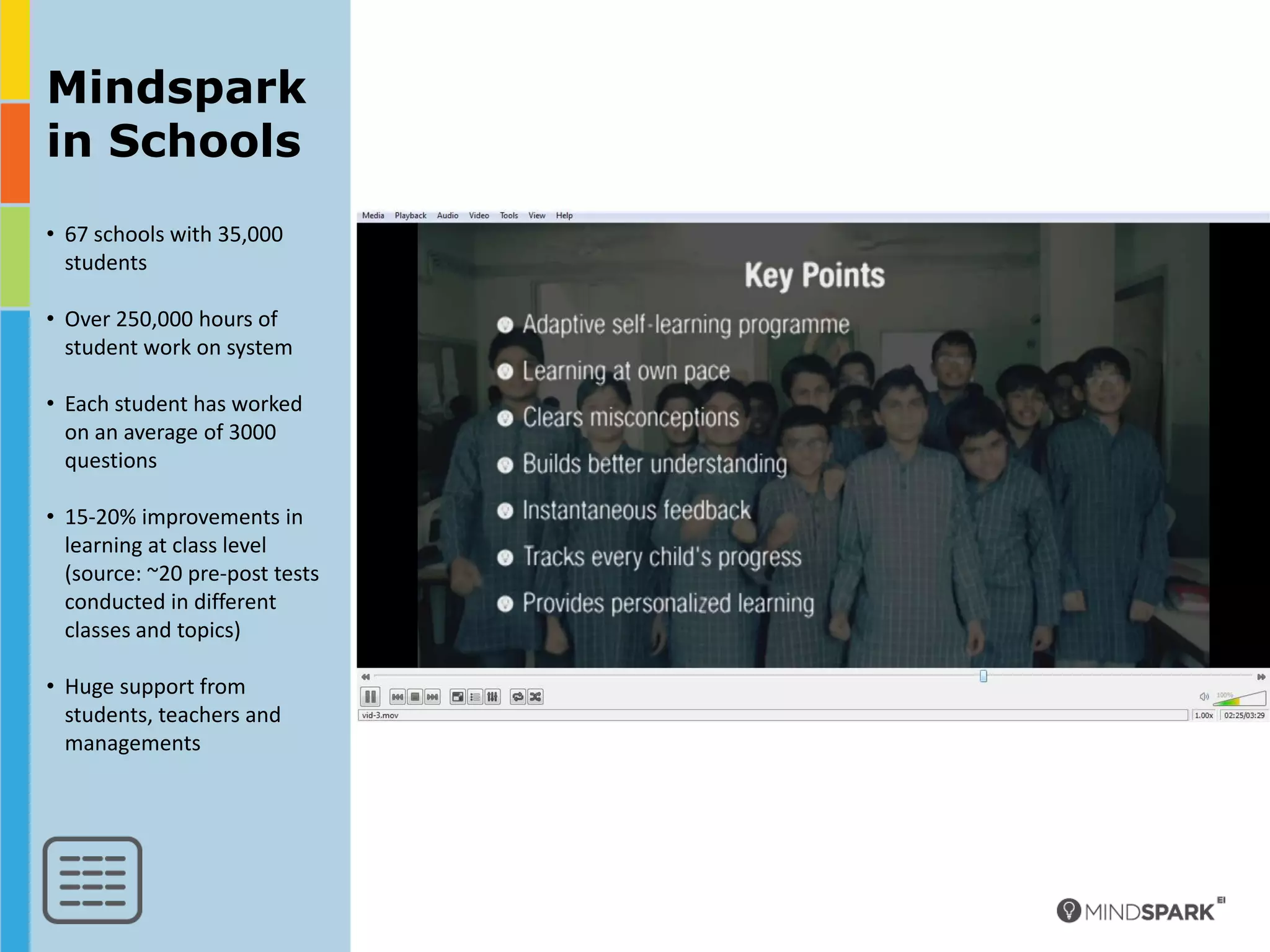
Task: Click the notes list icon on slide
Action: pyautogui.click(x=92, y=880)
